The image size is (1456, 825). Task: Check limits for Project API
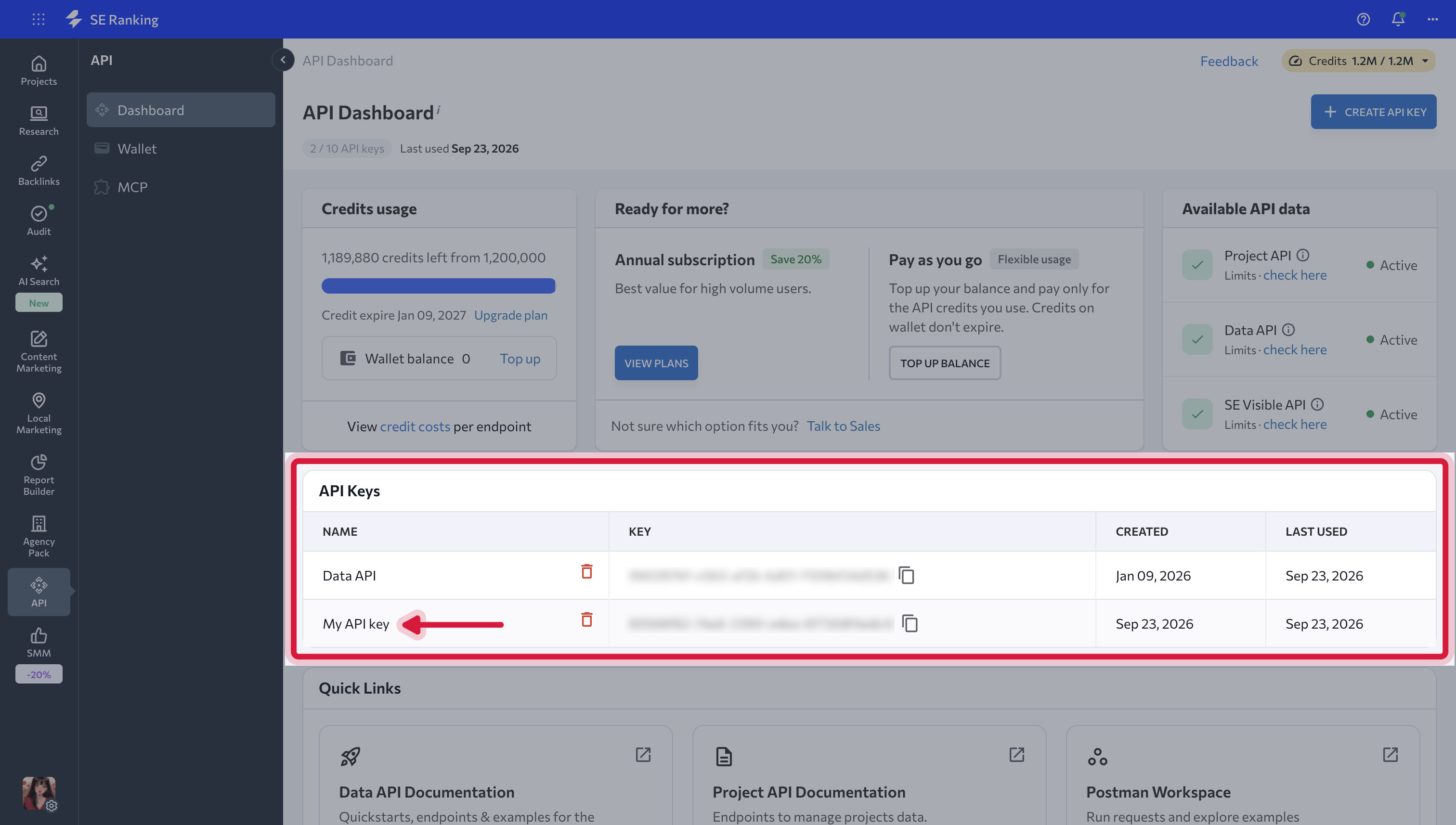(1295, 275)
